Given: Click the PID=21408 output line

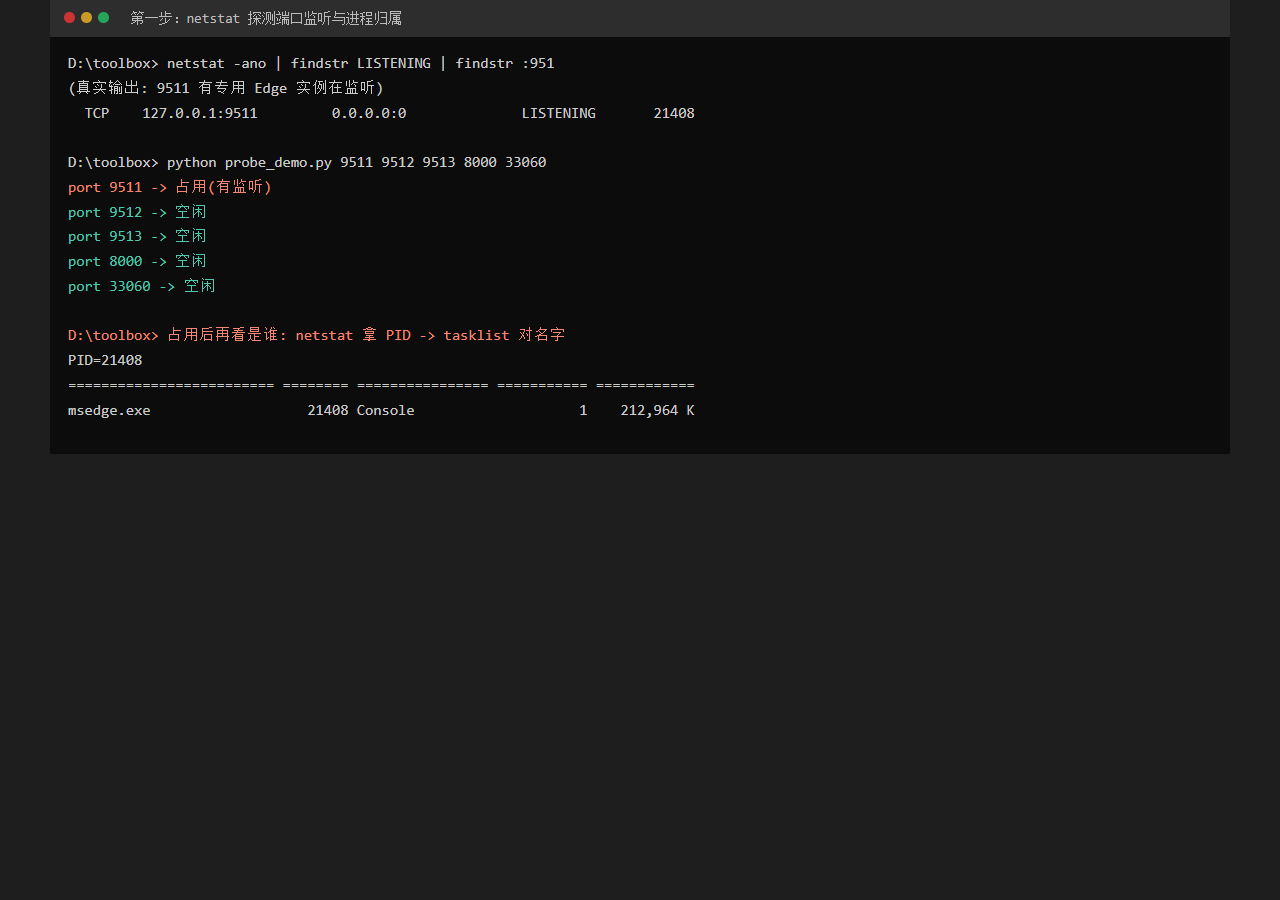Looking at the screenshot, I should coord(105,360).
